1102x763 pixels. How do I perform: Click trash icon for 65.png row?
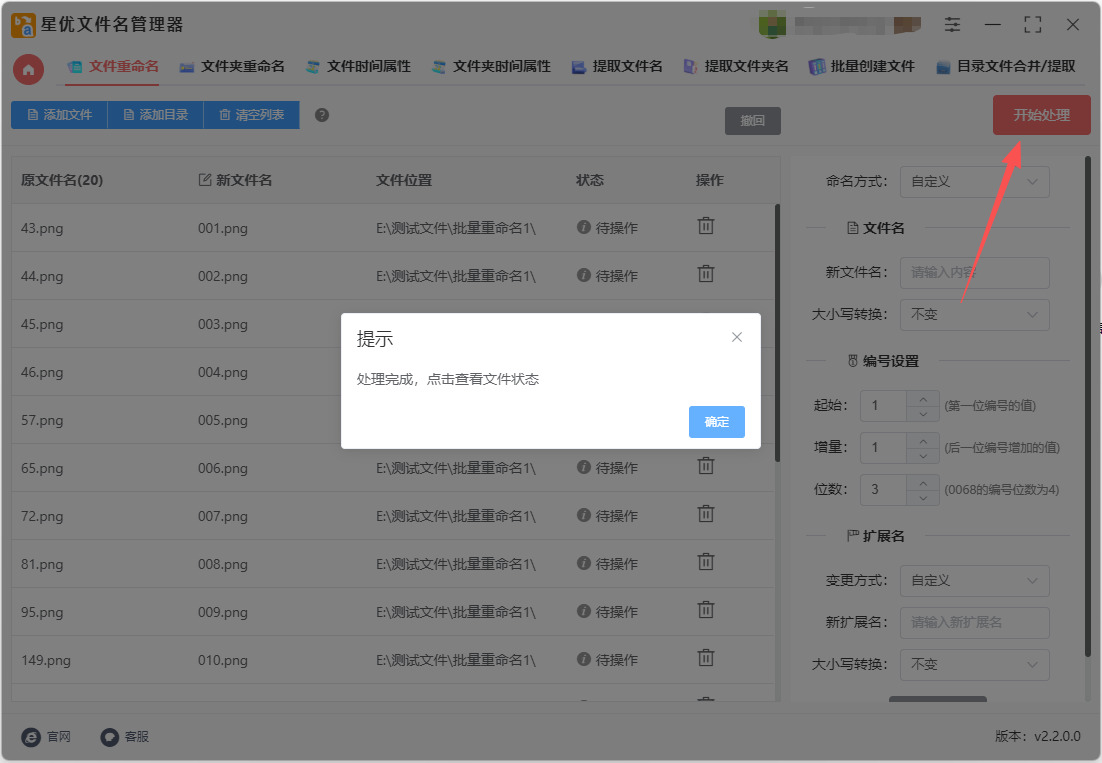(706, 466)
